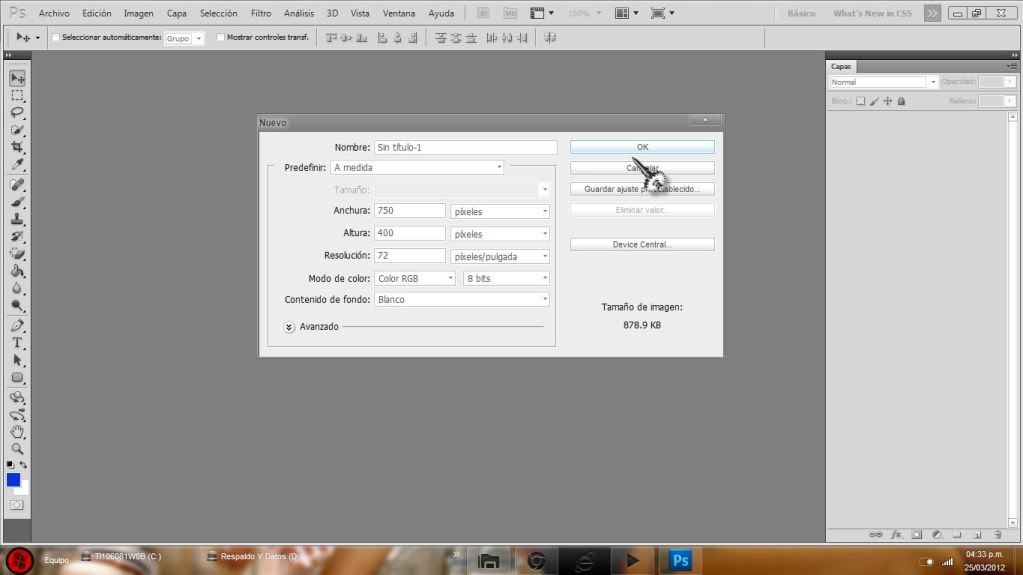Image resolution: width=1023 pixels, height=575 pixels.
Task: Open the Anchura units dropdown
Action: (500, 211)
